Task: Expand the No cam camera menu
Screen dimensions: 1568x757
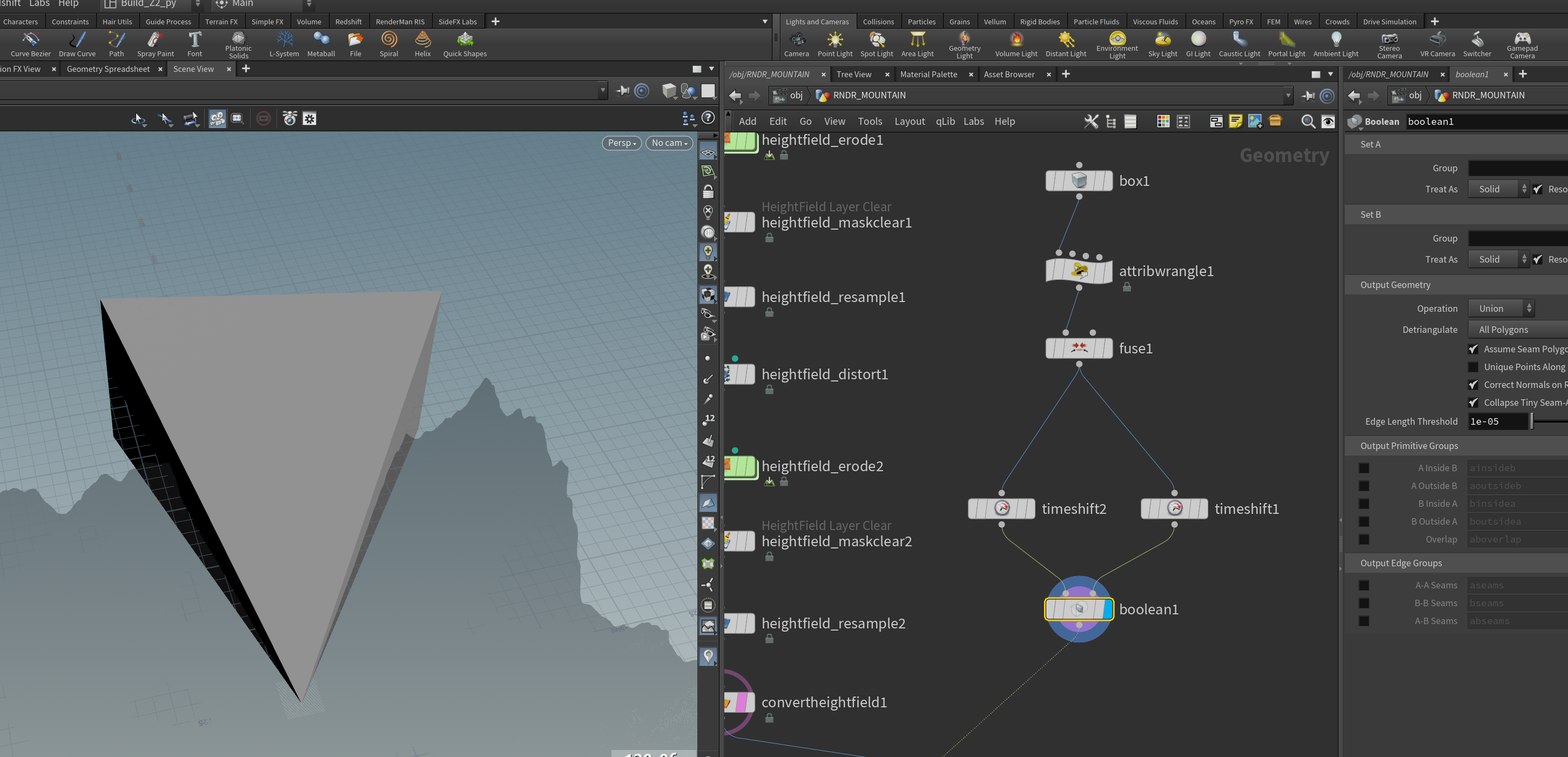Action: click(669, 143)
